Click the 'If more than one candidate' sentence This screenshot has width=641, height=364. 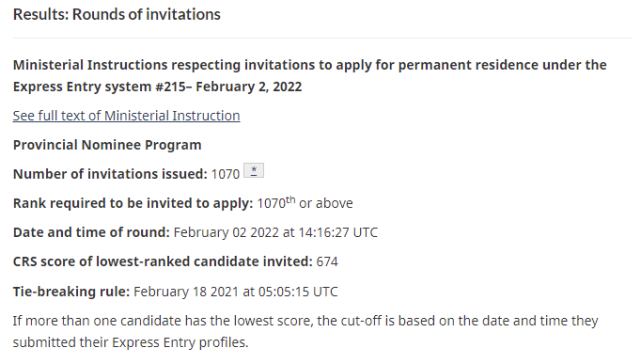click(x=305, y=321)
